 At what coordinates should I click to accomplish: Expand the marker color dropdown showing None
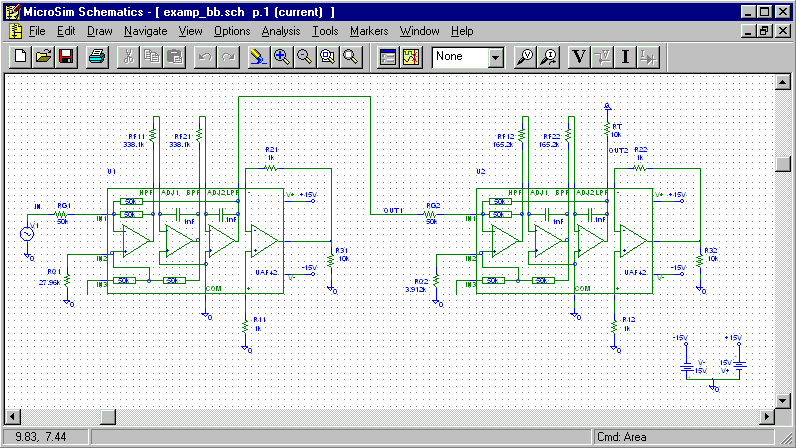496,57
